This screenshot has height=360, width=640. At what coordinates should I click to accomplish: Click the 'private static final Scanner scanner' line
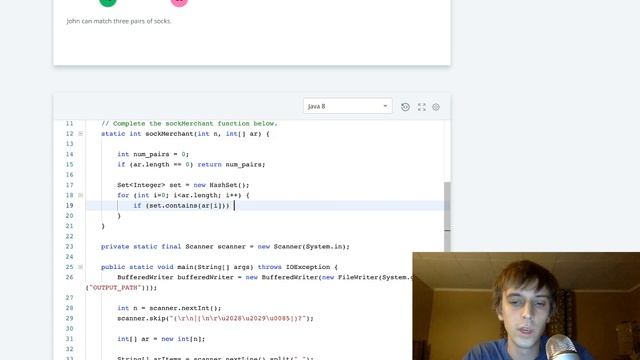point(225,247)
